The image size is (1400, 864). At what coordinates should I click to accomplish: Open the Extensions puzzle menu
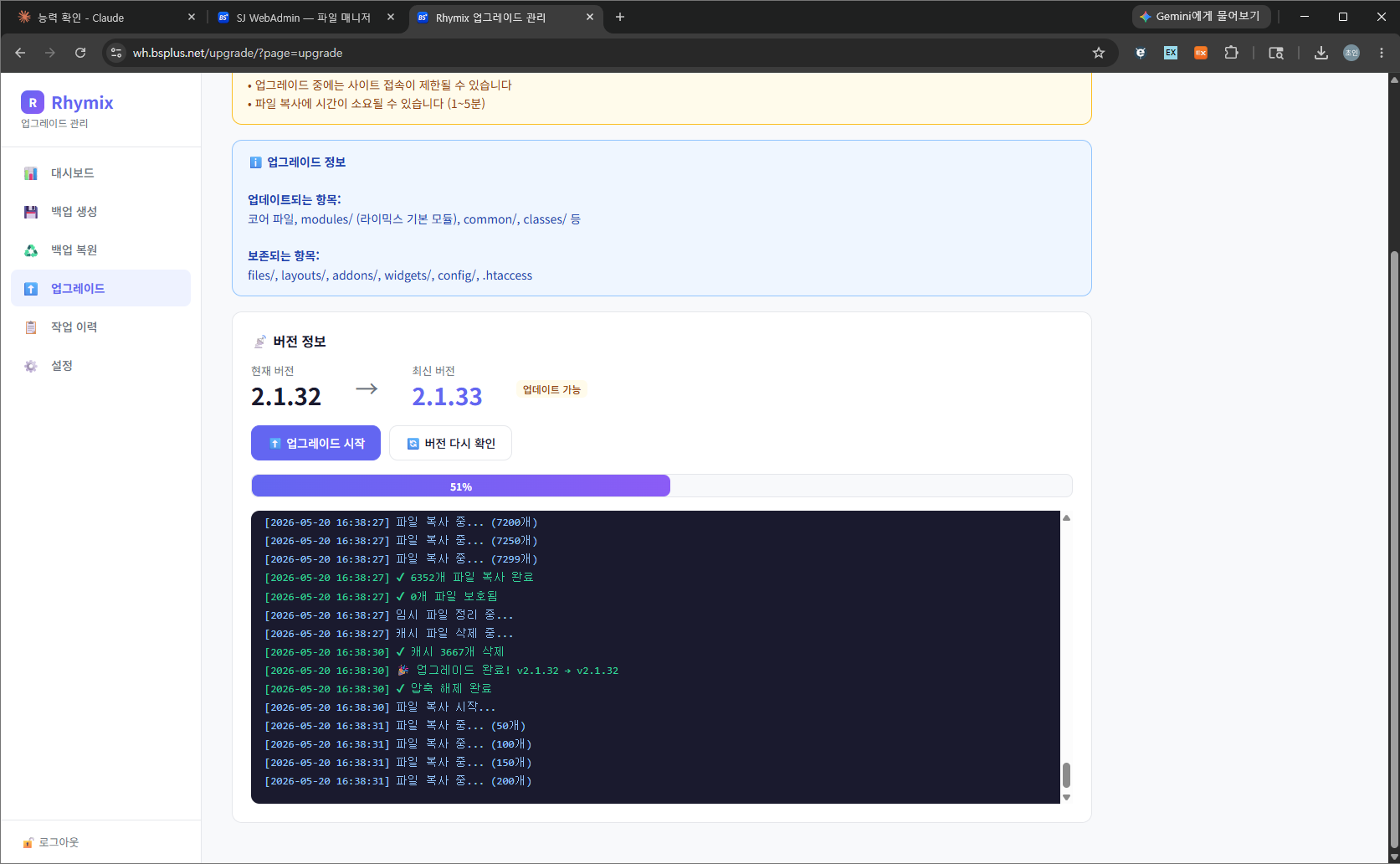tap(1231, 53)
